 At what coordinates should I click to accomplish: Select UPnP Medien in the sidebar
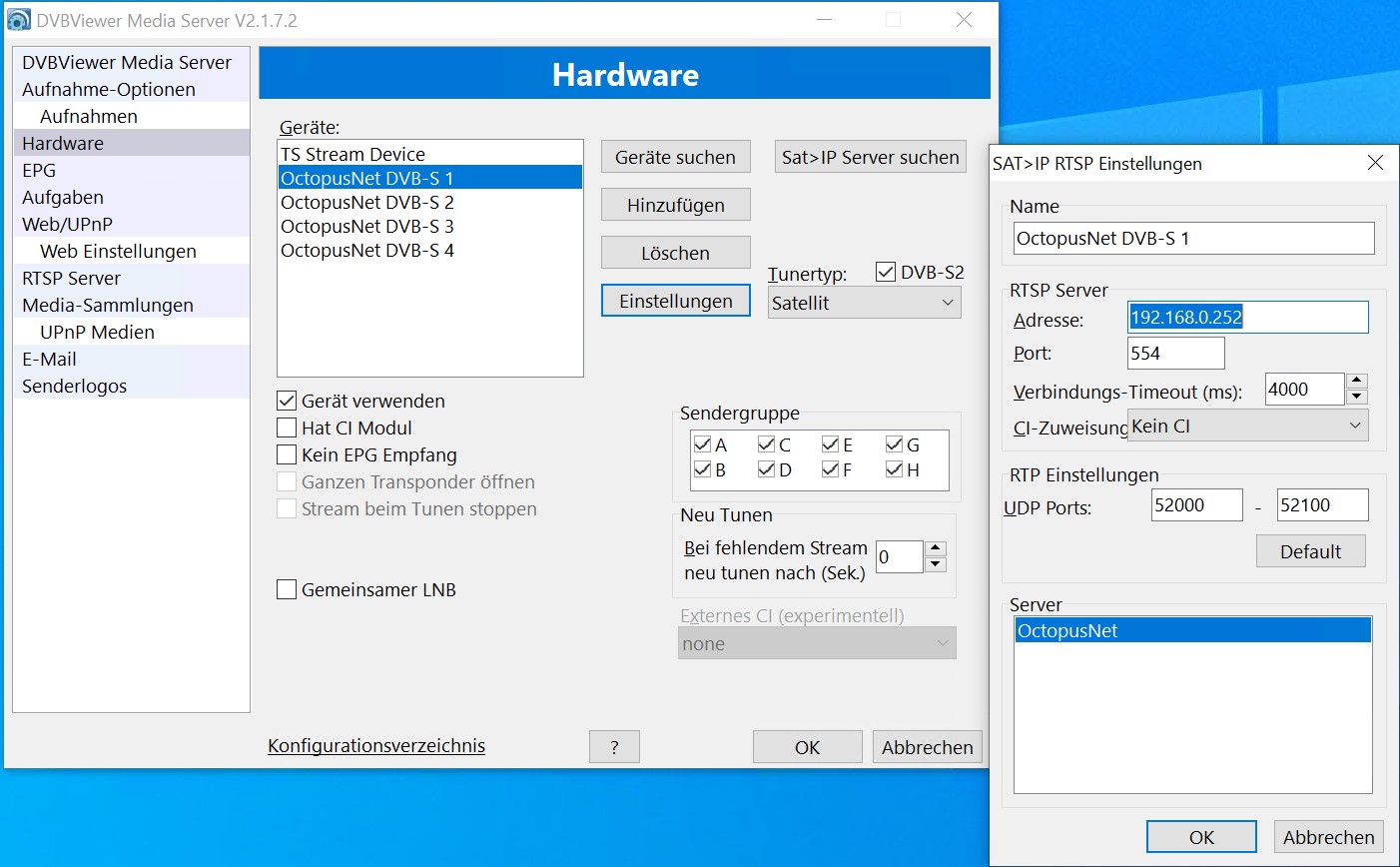point(131,332)
